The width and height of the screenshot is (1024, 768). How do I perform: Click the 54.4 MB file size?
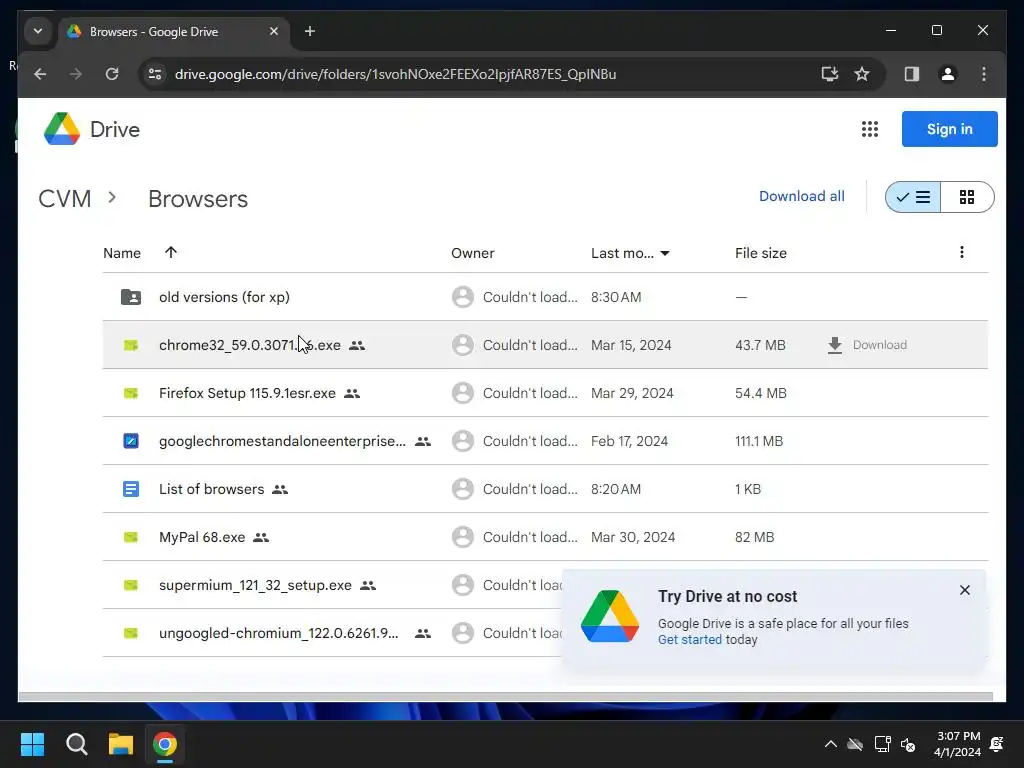(x=760, y=393)
